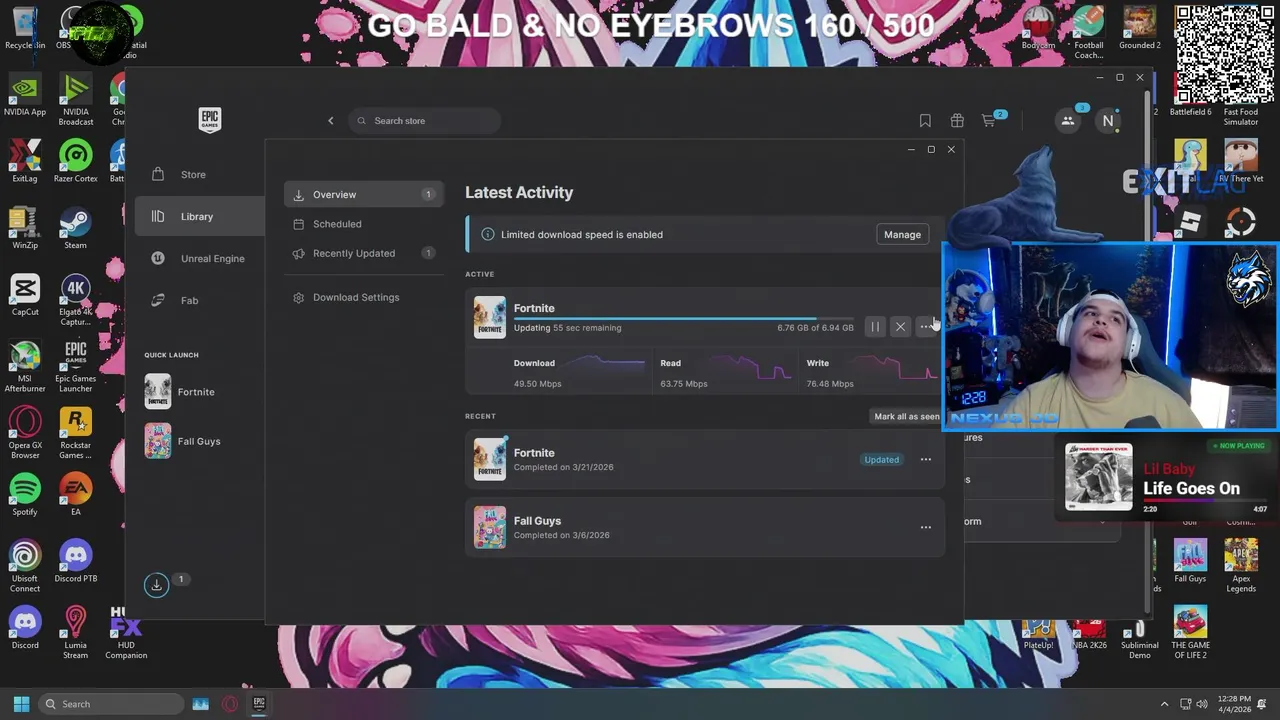Click Manage for limited download speed
1280x720 pixels.
click(x=902, y=235)
